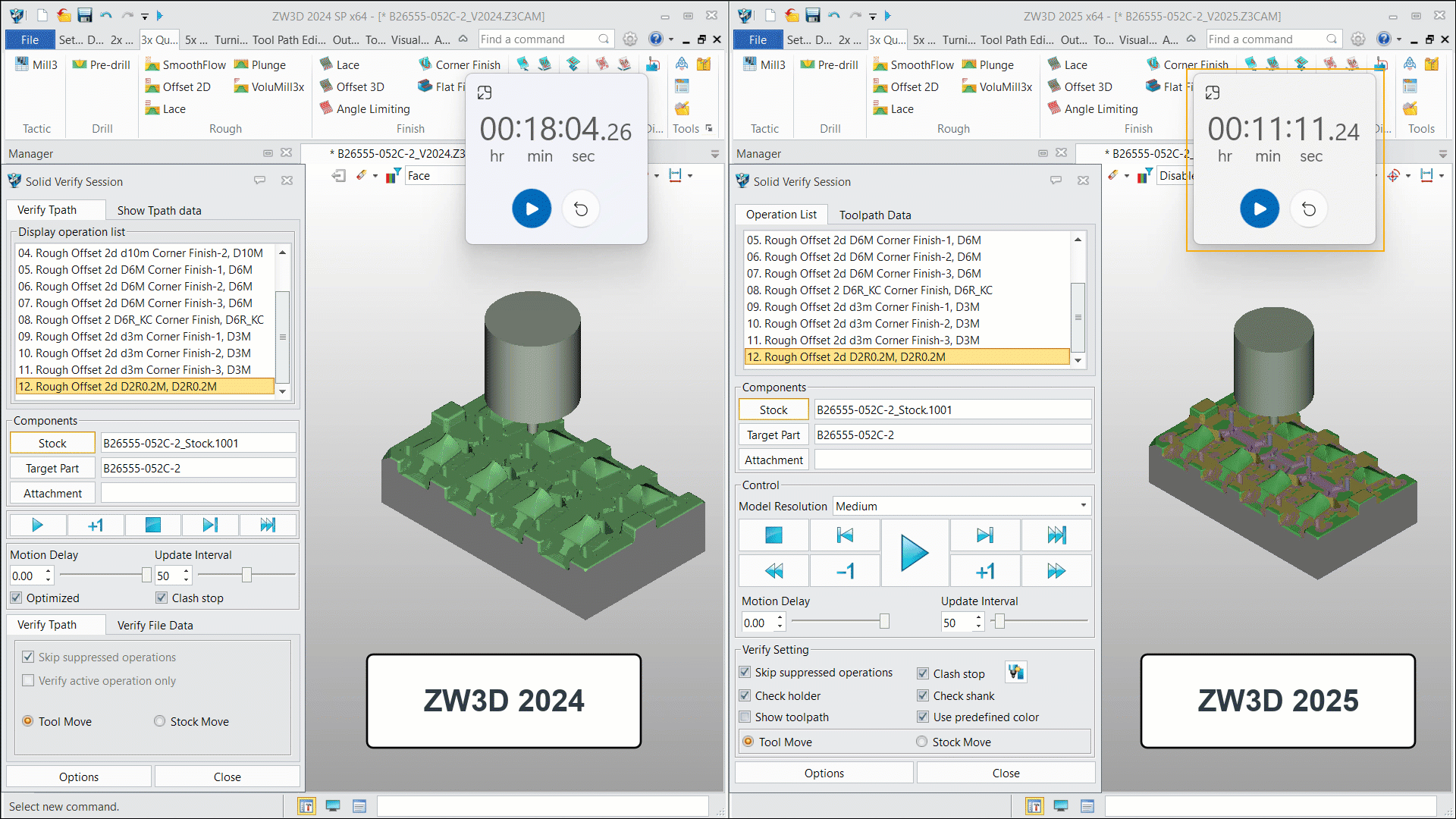This screenshot has height=819, width=1456.
Task: Save file in ZW3D 2024 title bar
Action: [x=85, y=15]
